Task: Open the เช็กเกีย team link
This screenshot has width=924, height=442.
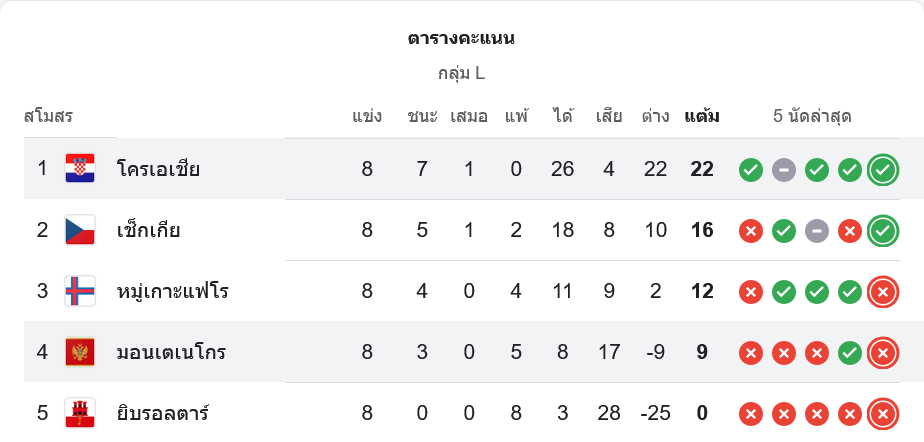Action: [x=148, y=230]
